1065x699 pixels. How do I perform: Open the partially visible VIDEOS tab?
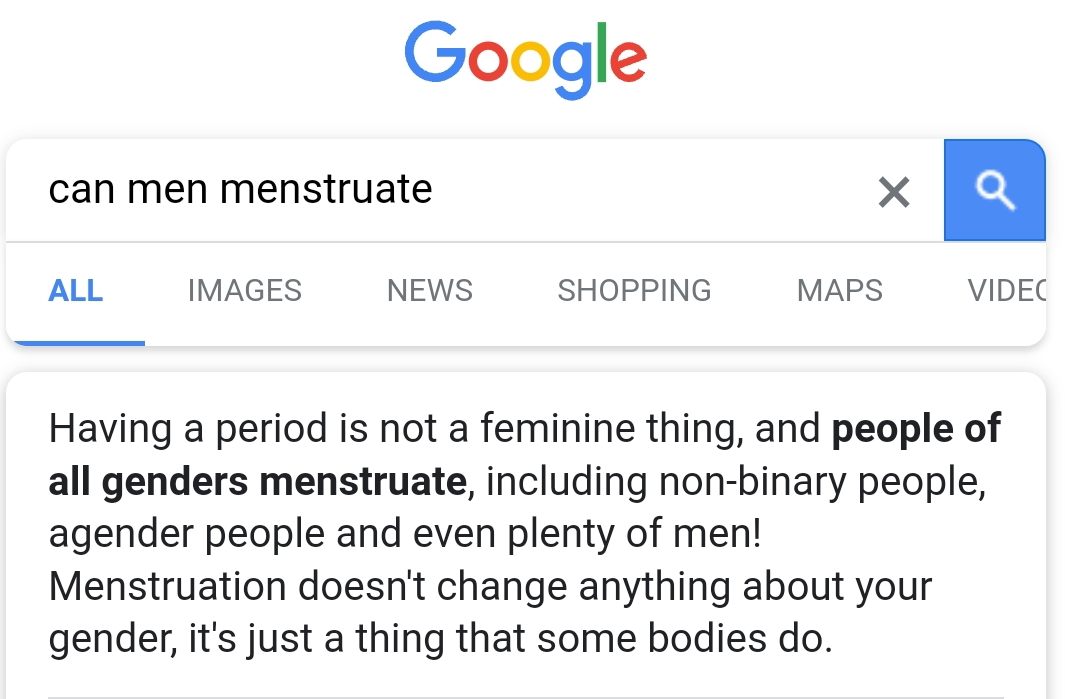pyautogui.click(x=1007, y=291)
